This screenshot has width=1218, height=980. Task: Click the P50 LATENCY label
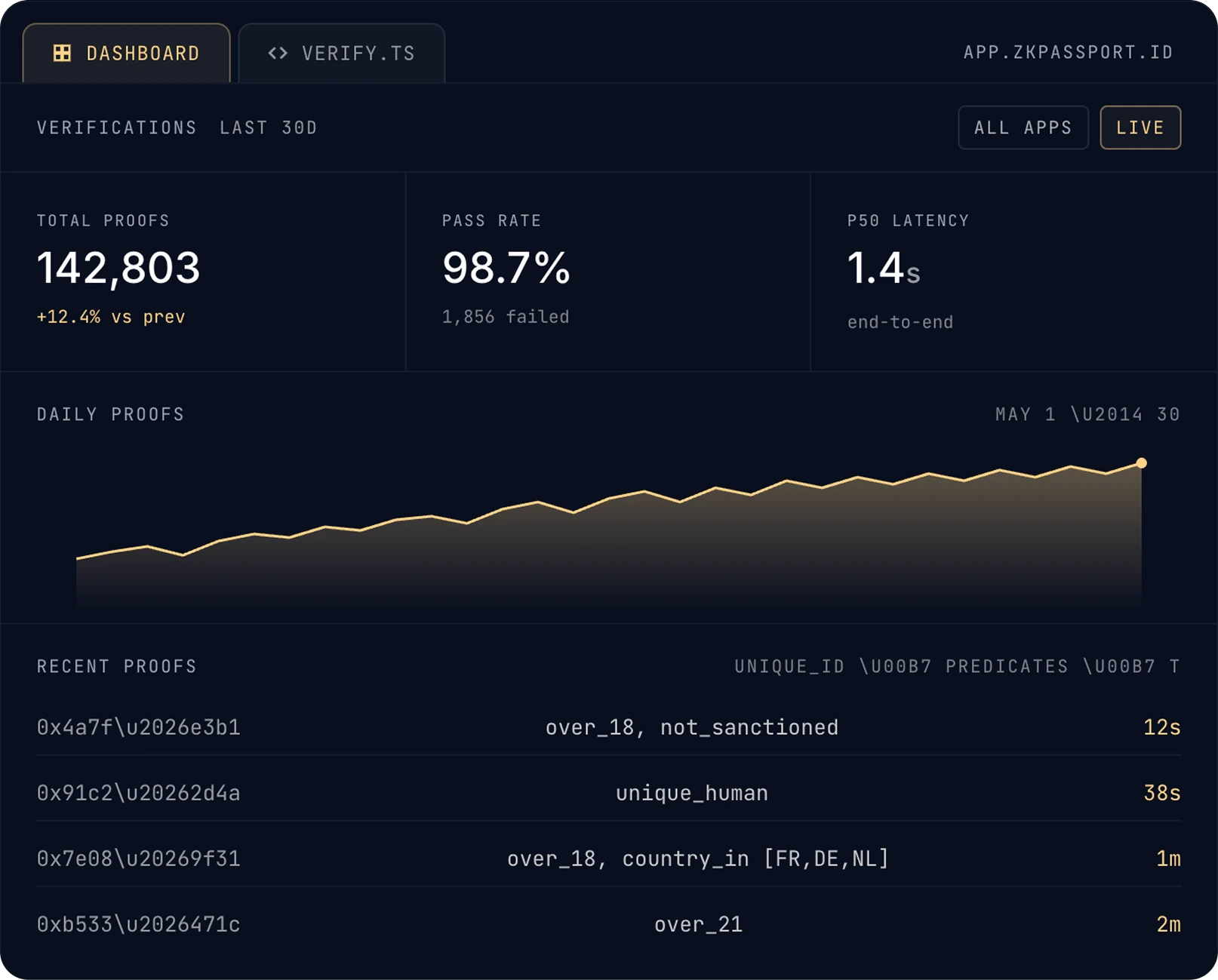pyautogui.click(x=908, y=220)
